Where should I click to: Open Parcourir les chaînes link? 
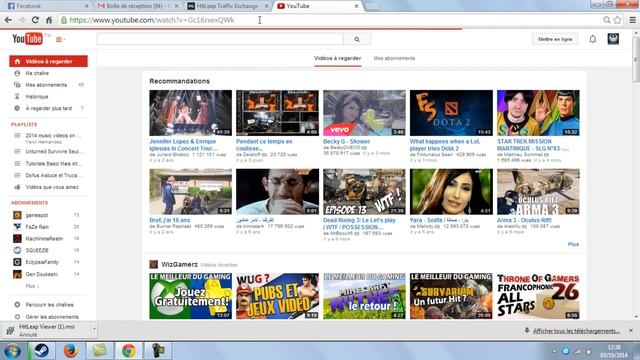coord(49,305)
